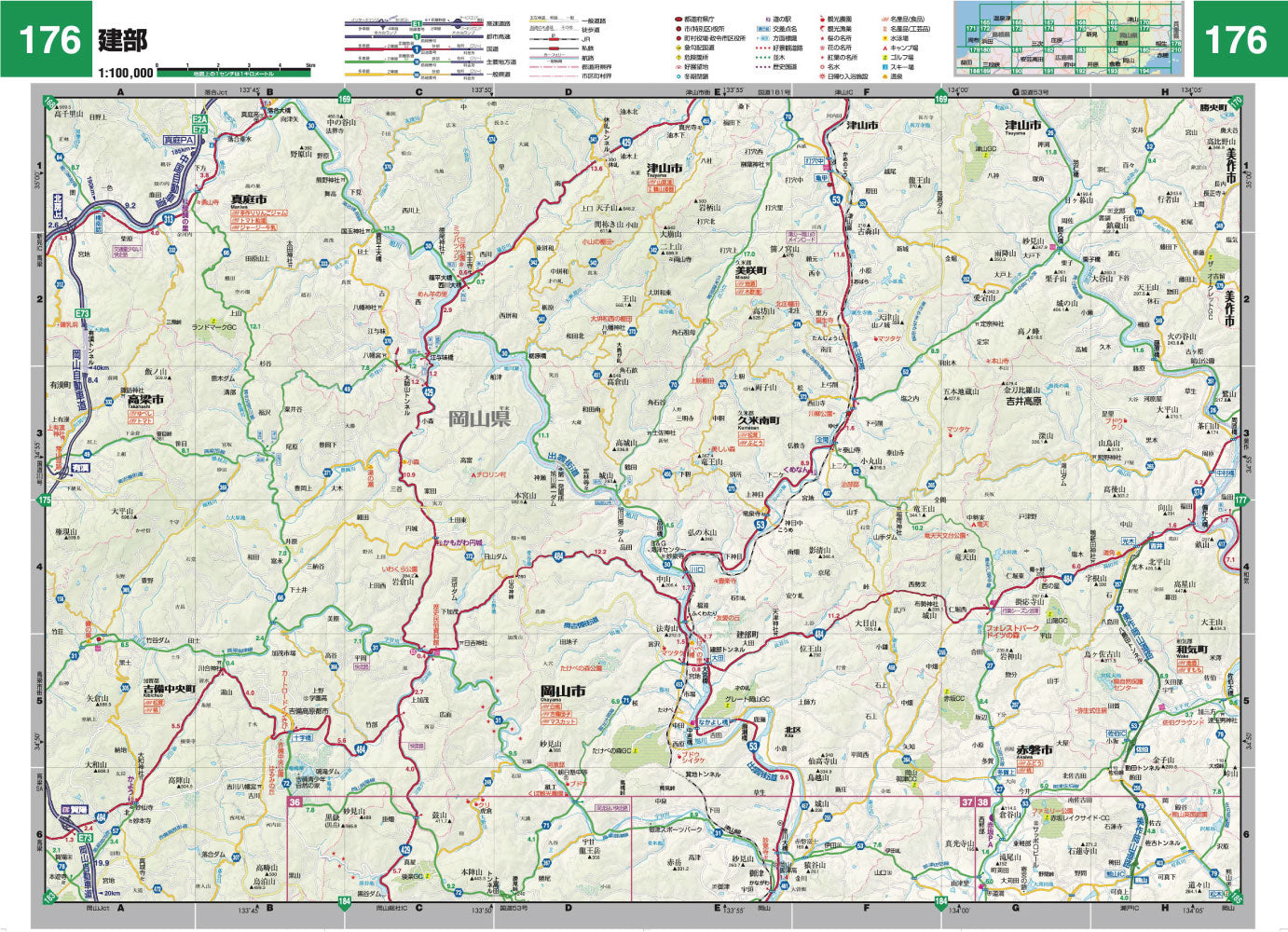Select the 赤磐市 city label
The height and width of the screenshot is (932, 1288).
click(1035, 749)
